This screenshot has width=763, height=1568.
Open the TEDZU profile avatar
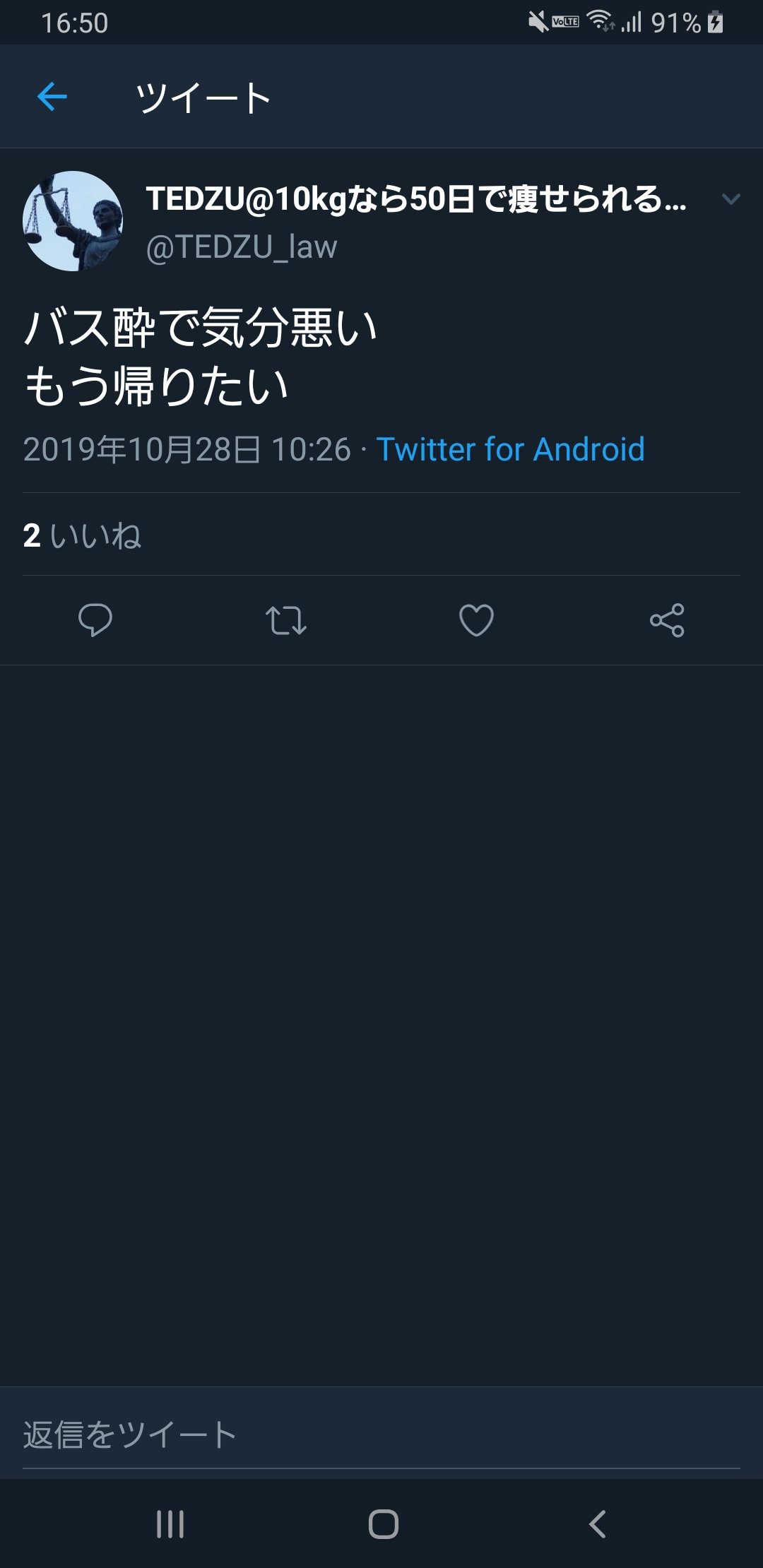click(73, 221)
